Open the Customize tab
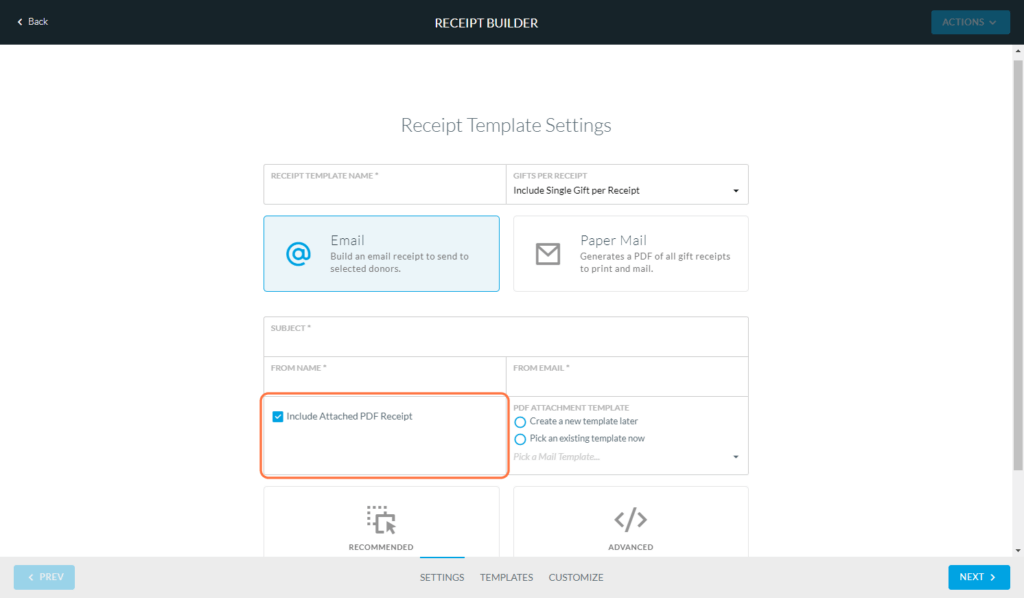 tap(576, 577)
